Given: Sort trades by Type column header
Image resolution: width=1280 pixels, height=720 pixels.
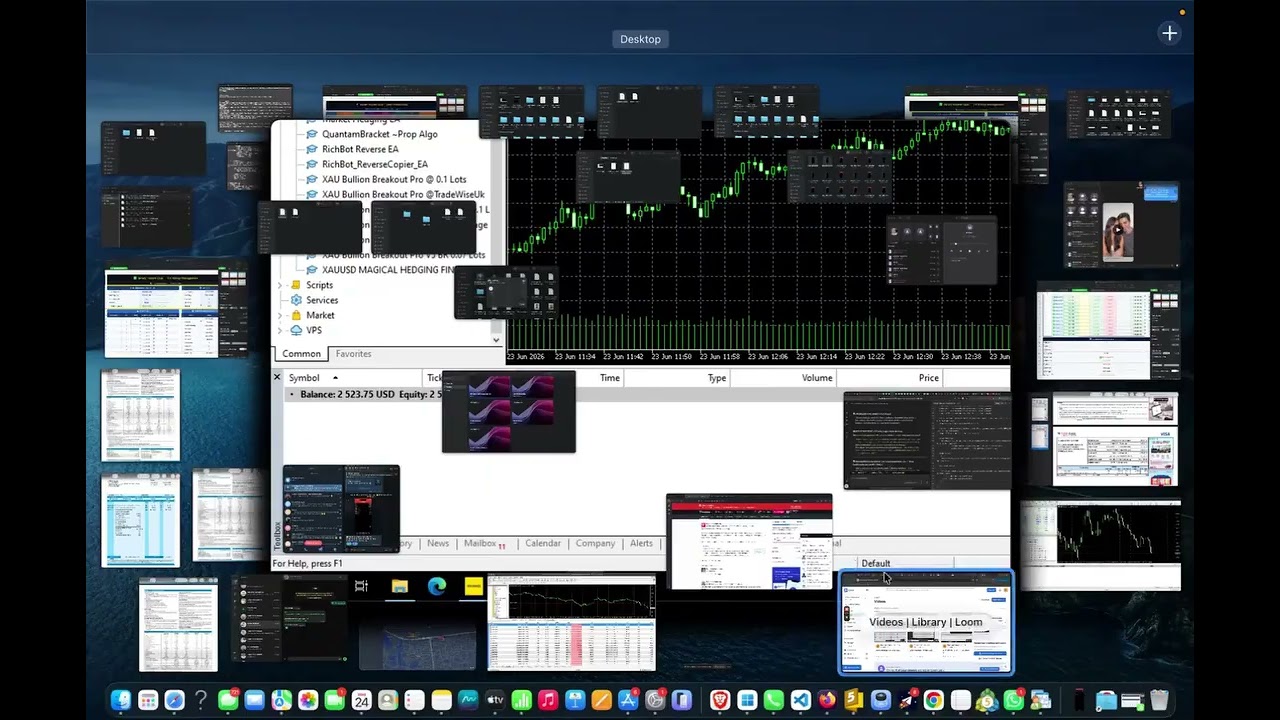Looking at the screenshot, I should (x=717, y=378).
